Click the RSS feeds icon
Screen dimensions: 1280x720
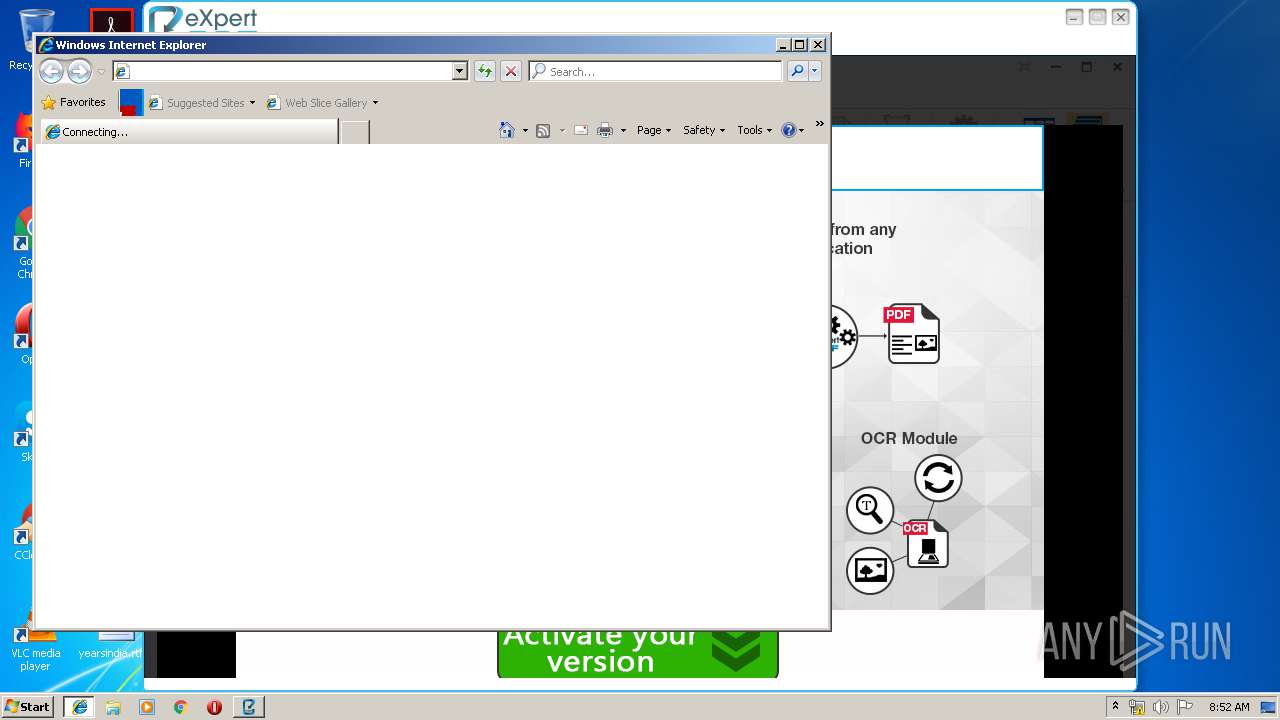543,130
